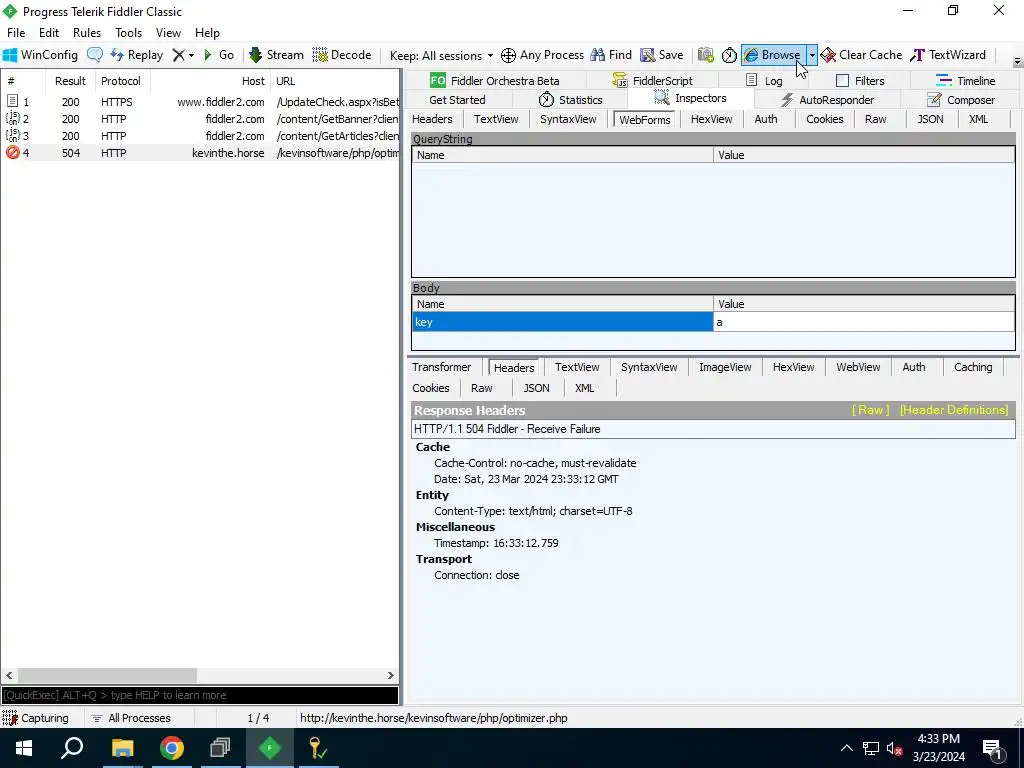Open the Timeline tab

tap(965, 80)
